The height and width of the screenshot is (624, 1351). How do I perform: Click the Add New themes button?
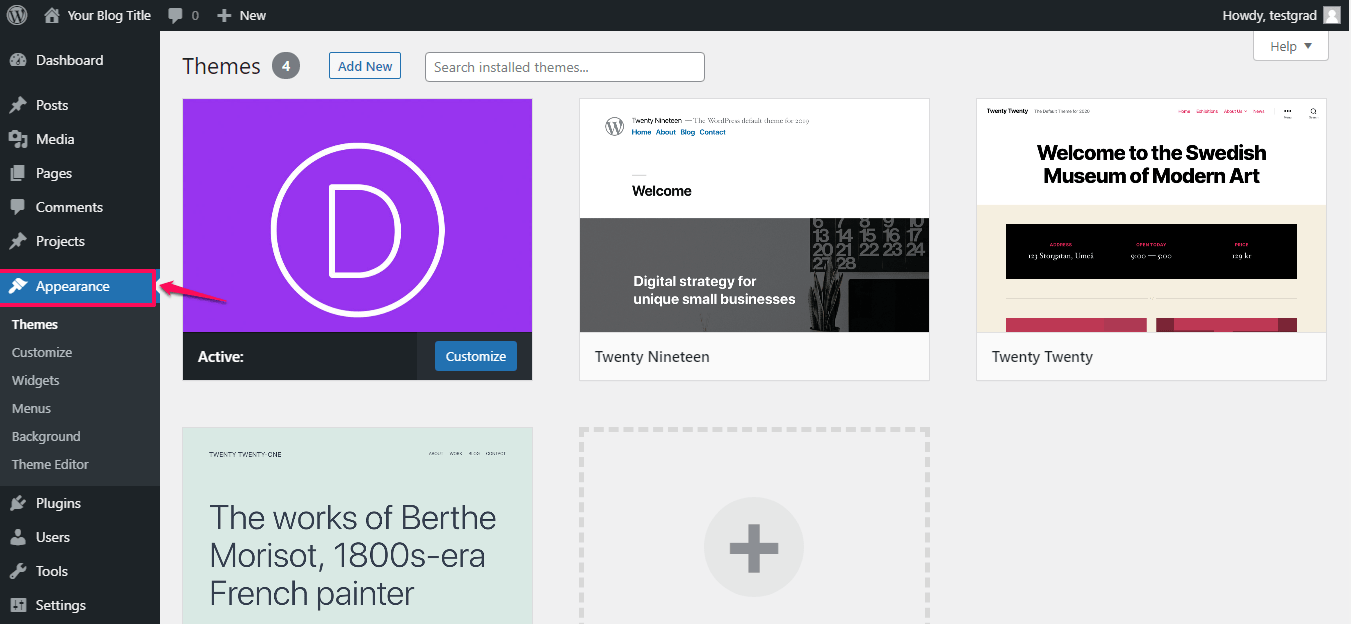(364, 65)
